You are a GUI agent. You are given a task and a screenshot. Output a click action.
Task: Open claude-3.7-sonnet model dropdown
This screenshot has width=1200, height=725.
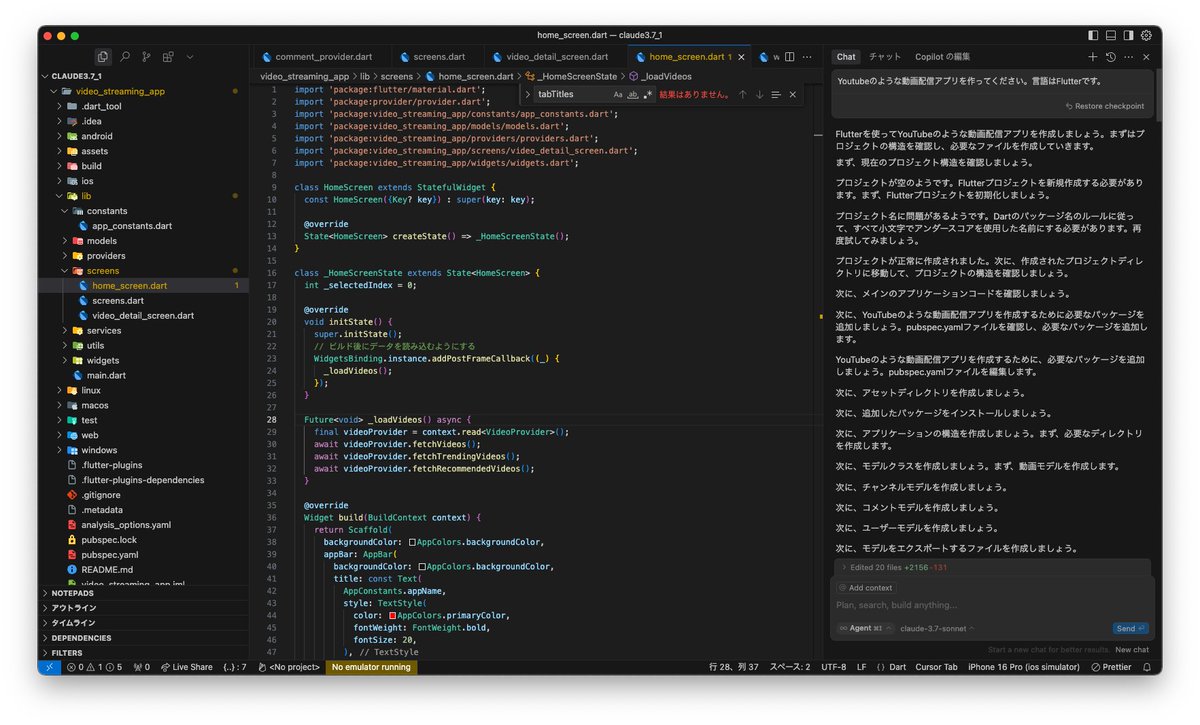click(x=937, y=628)
